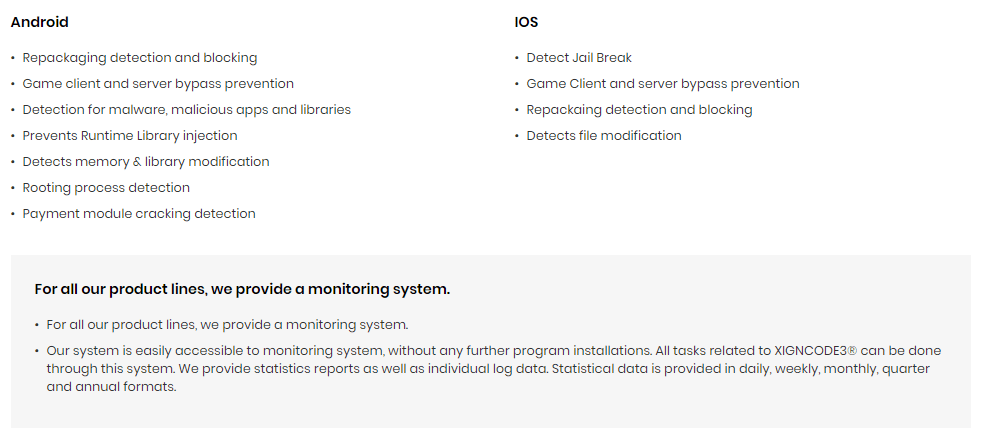This screenshot has height=444, width=985.
Task: Click 'Detect Jail Break' under IOS
Action: (579, 58)
